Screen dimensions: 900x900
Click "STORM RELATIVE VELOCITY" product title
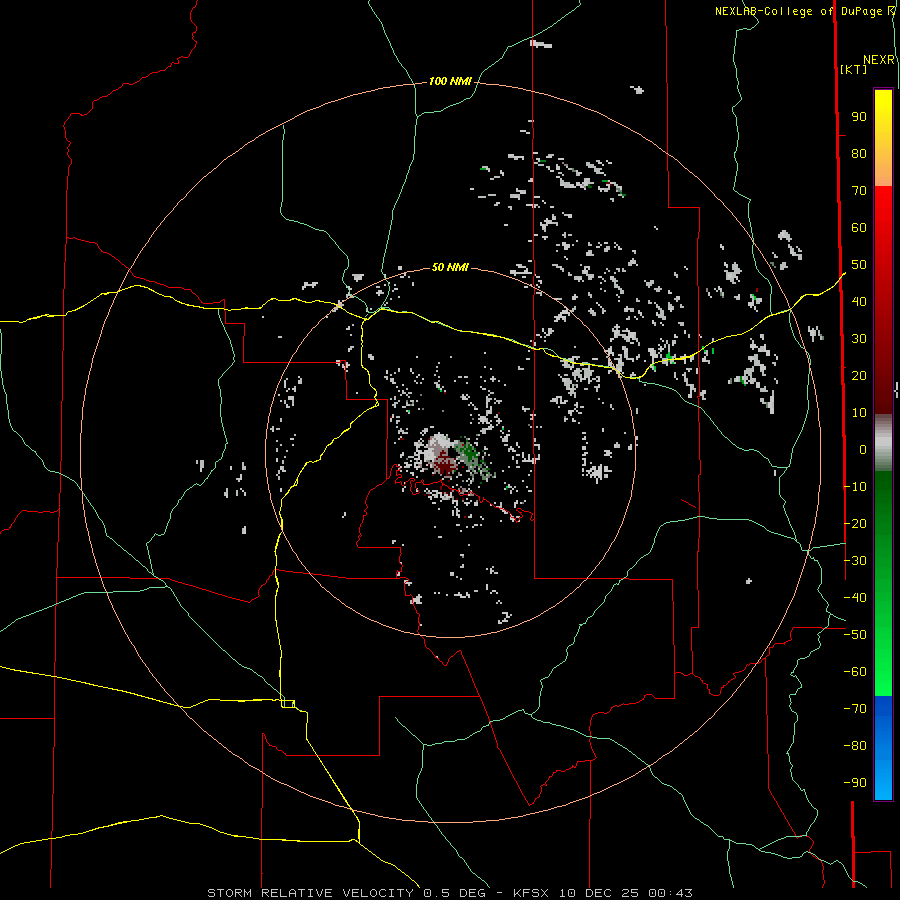[x=310, y=893]
